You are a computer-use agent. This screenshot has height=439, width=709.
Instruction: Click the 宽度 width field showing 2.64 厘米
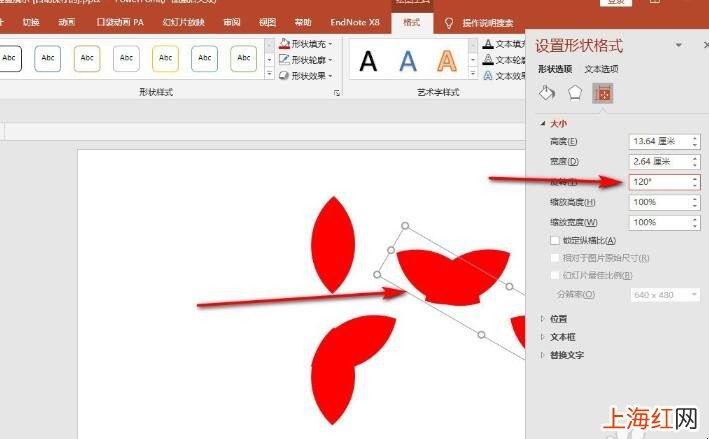point(665,161)
